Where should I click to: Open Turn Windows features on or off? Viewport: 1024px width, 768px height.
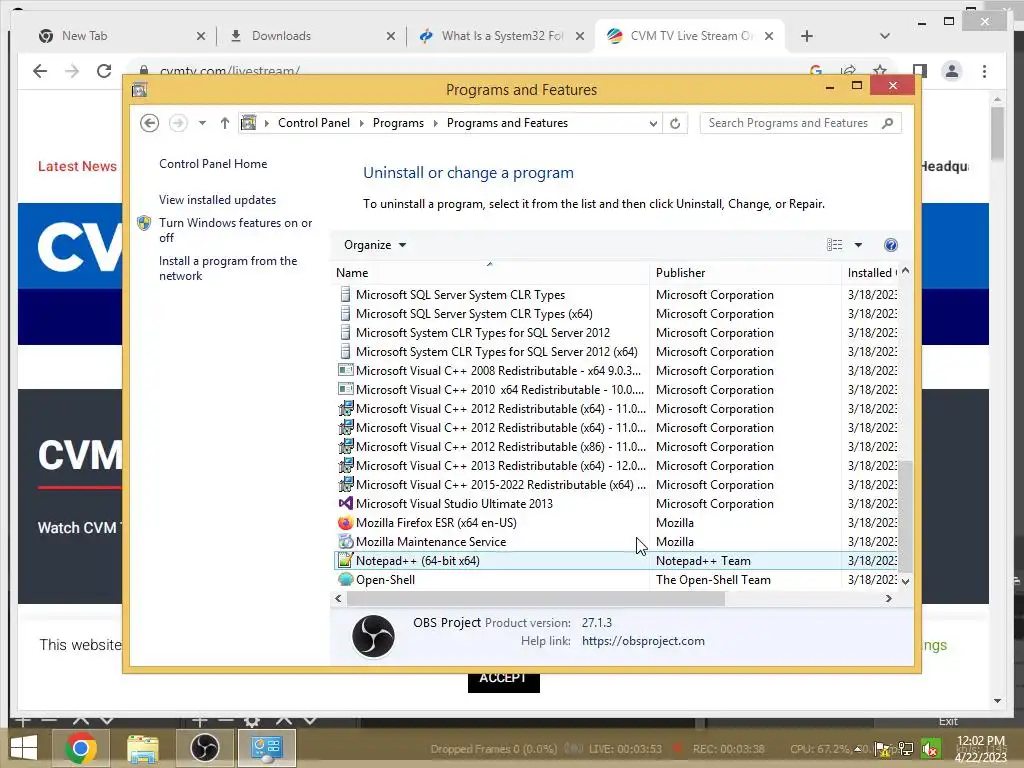click(x=236, y=230)
